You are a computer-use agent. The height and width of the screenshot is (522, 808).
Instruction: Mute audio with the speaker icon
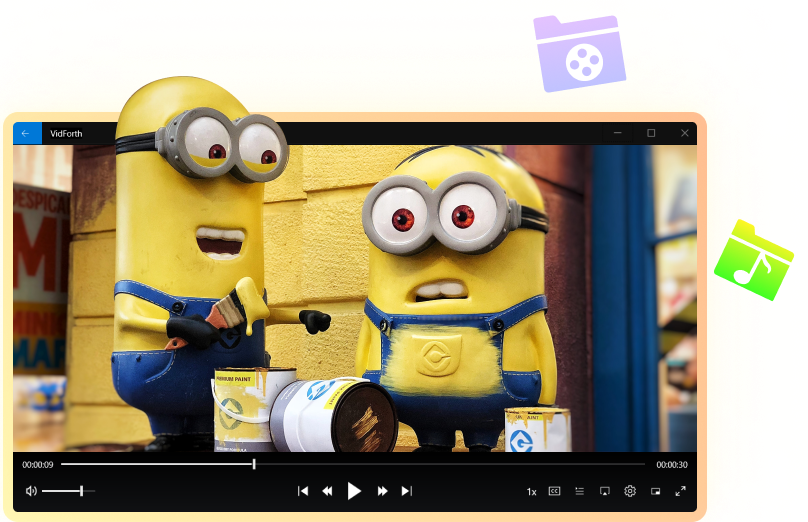[31, 491]
